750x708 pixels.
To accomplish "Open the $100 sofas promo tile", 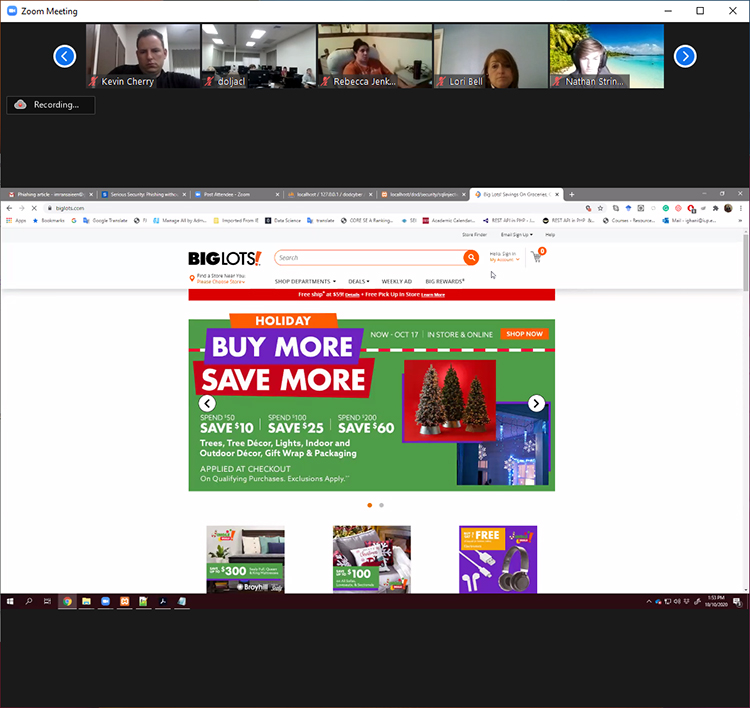I will click(x=372, y=559).
